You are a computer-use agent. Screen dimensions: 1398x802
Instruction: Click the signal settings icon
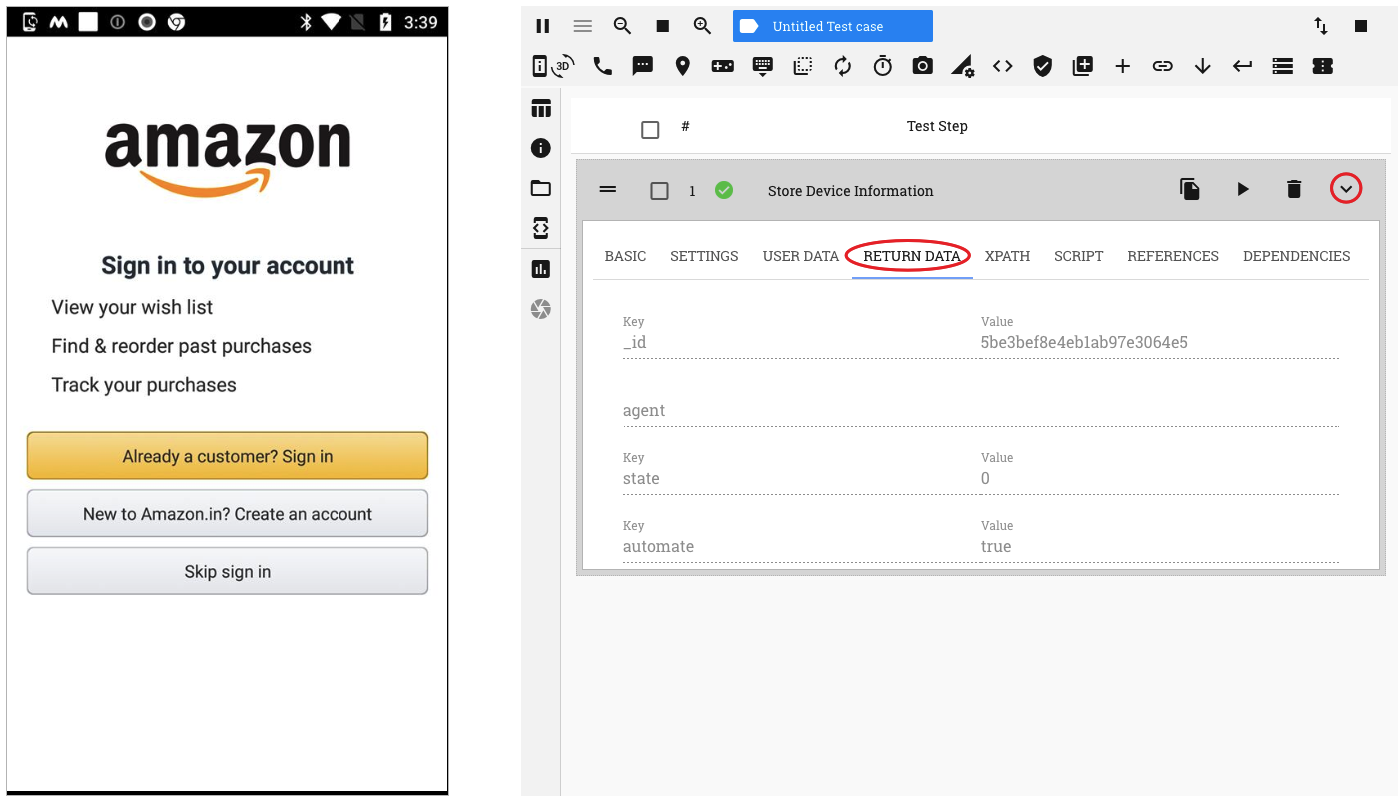(x=963, y=66)
